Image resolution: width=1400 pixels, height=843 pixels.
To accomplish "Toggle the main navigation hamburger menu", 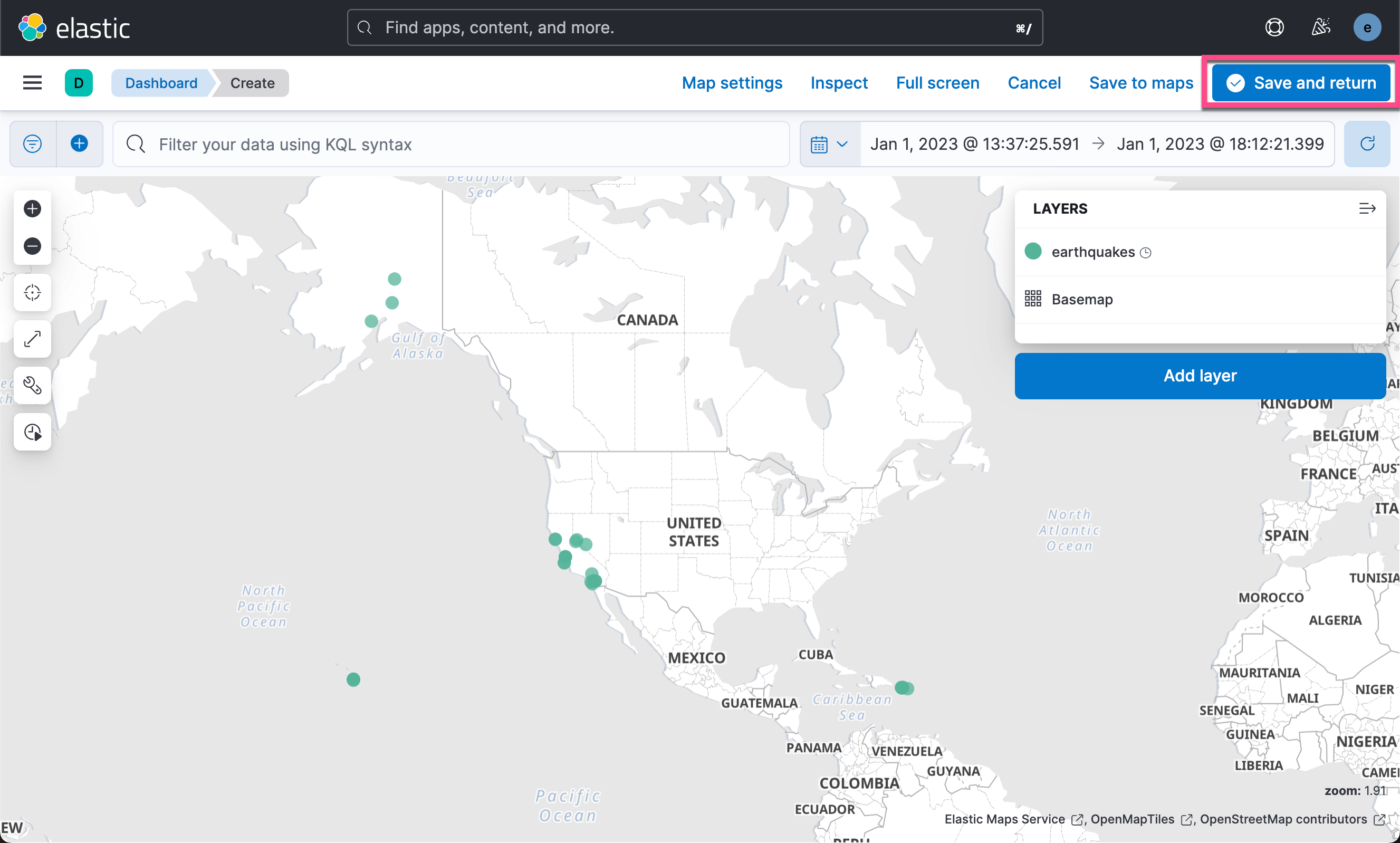I will 32,83.
